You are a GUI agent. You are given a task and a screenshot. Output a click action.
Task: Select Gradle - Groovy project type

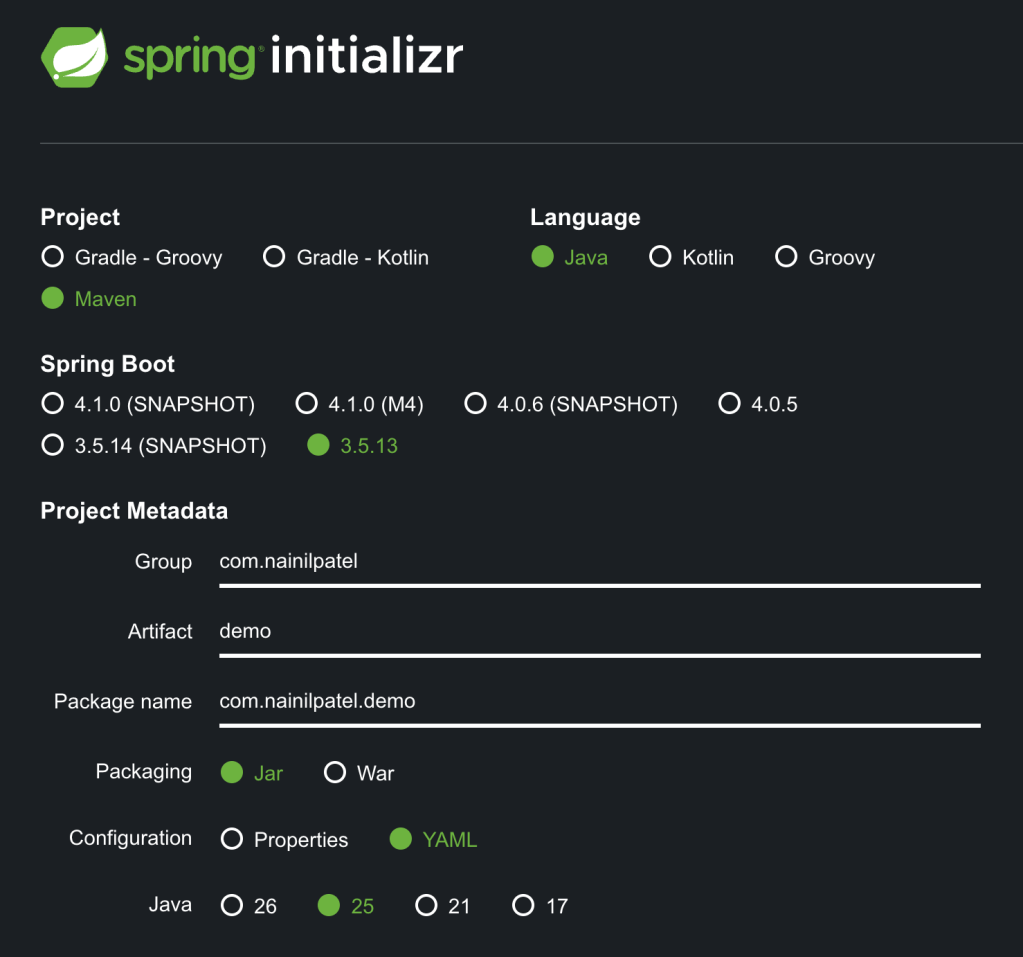pos(53,257)
